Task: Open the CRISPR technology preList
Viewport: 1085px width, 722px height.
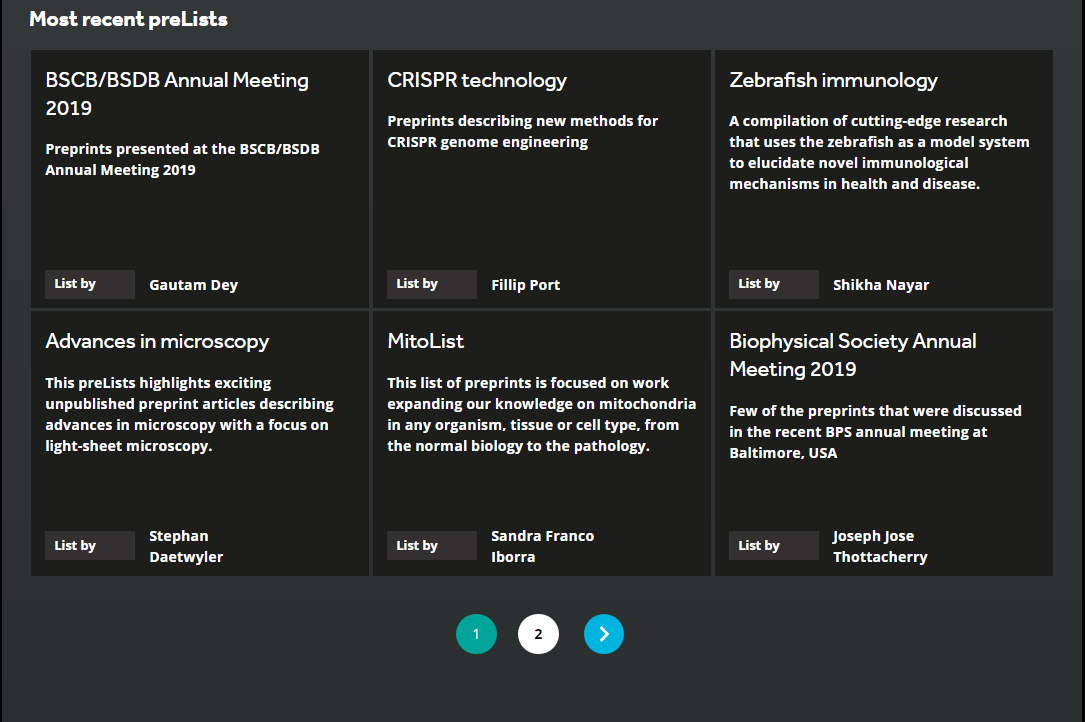Action: (477, 80)
